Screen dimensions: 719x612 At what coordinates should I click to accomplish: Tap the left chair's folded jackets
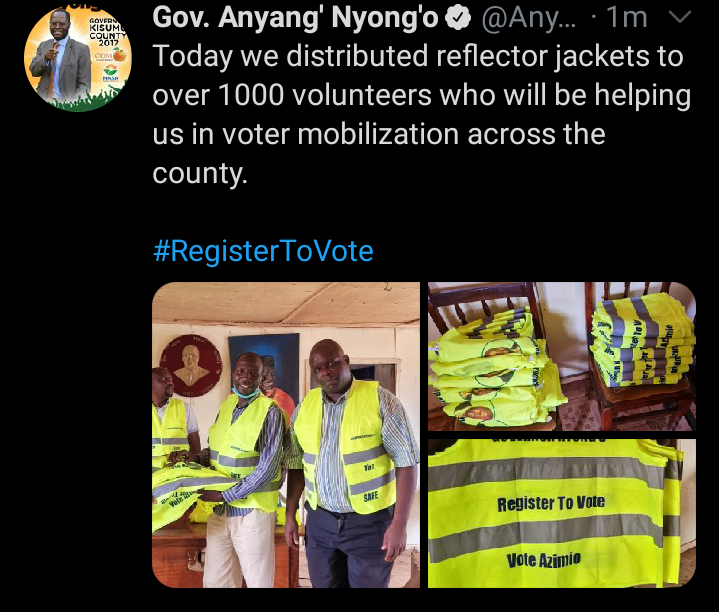point(493,367)
